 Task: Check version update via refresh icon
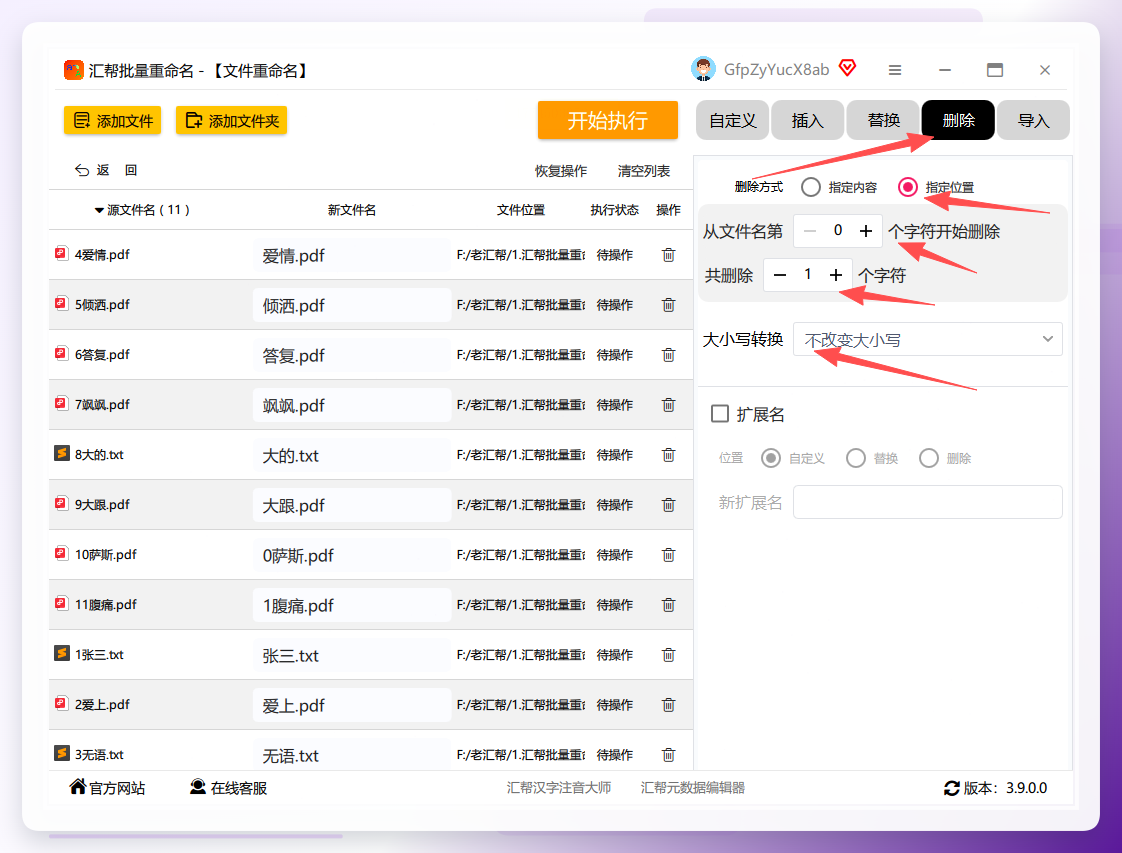click(x=952, y=788)
